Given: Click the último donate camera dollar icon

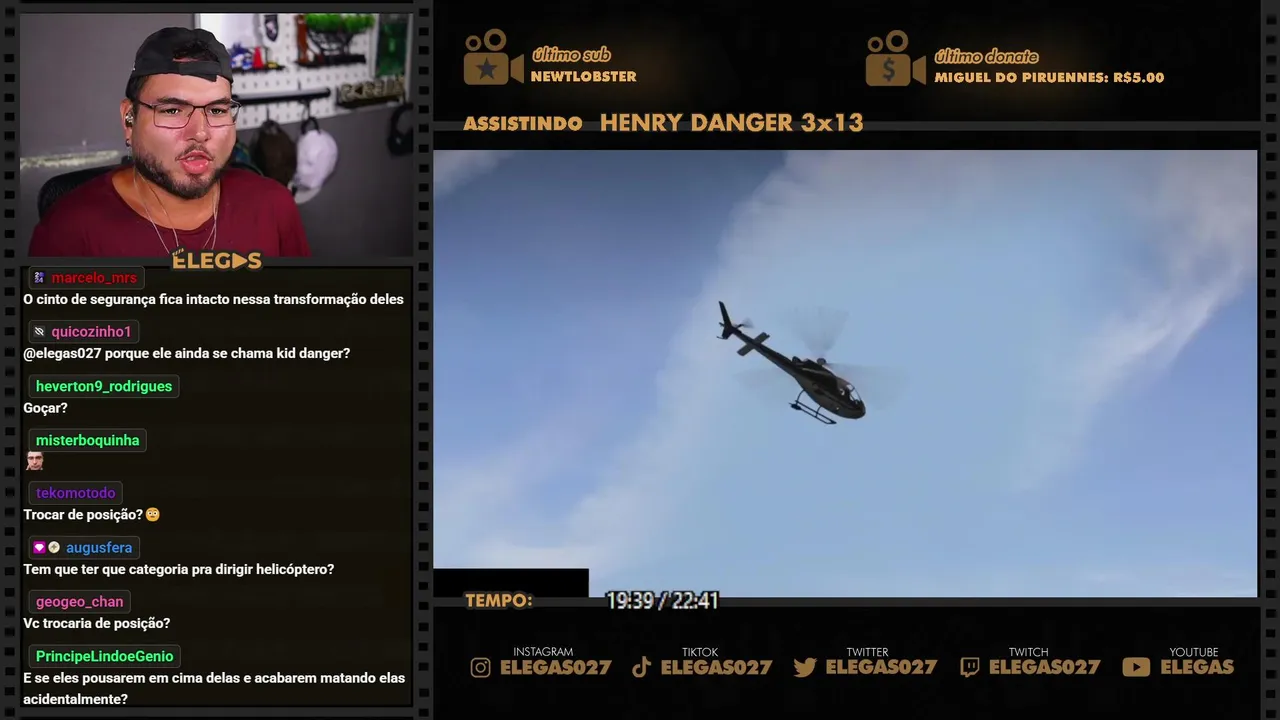Looking at the screenshot, I should (896, 58).
